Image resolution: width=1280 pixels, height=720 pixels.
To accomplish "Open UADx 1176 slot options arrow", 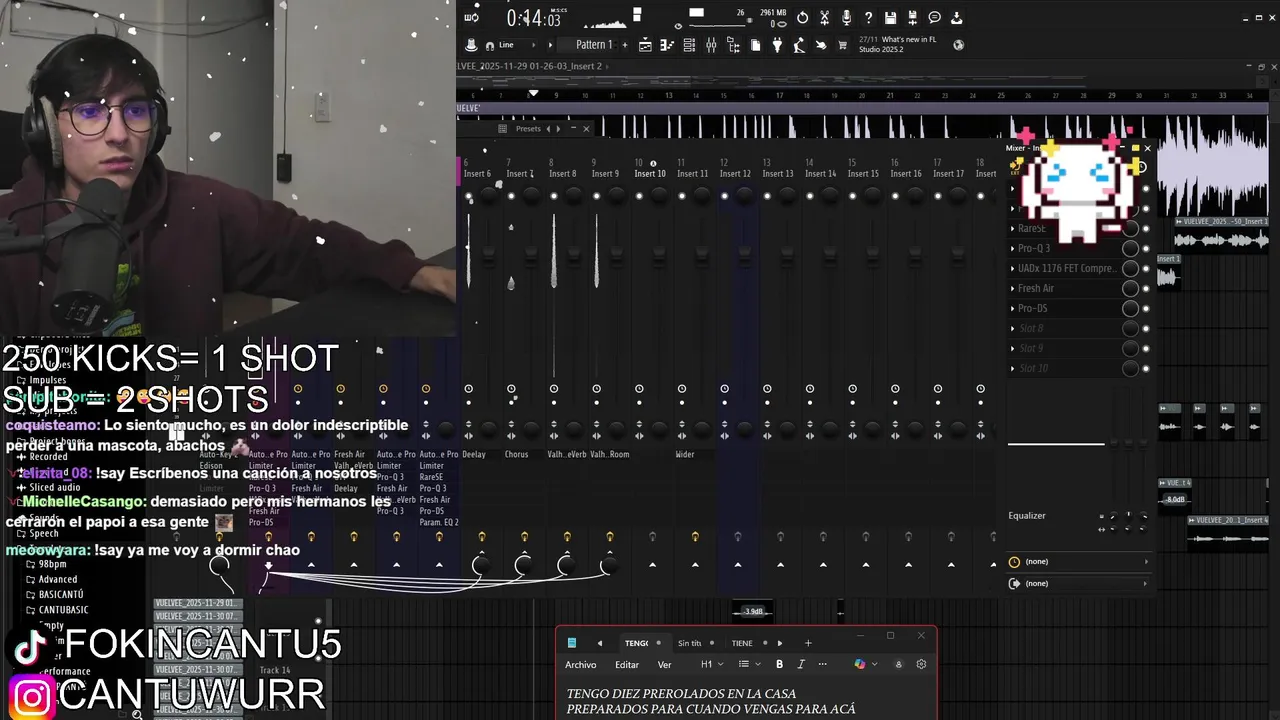I will [x=1012, y=268].
